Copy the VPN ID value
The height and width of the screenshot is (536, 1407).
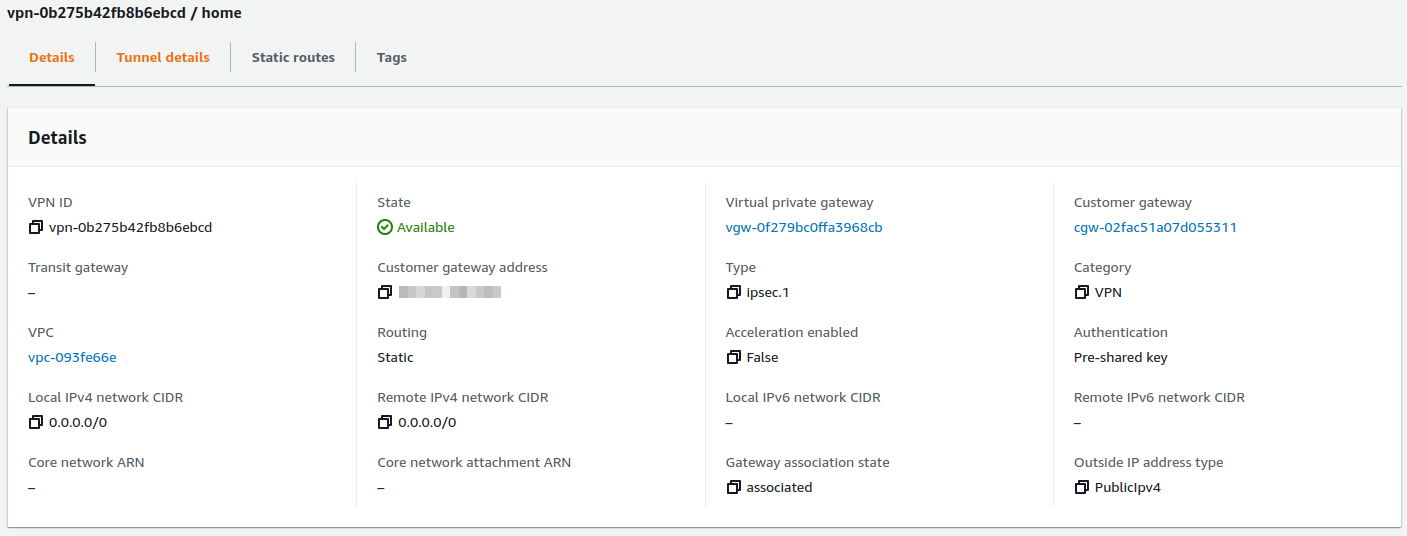pyautogui.click(x=36, y=228)
